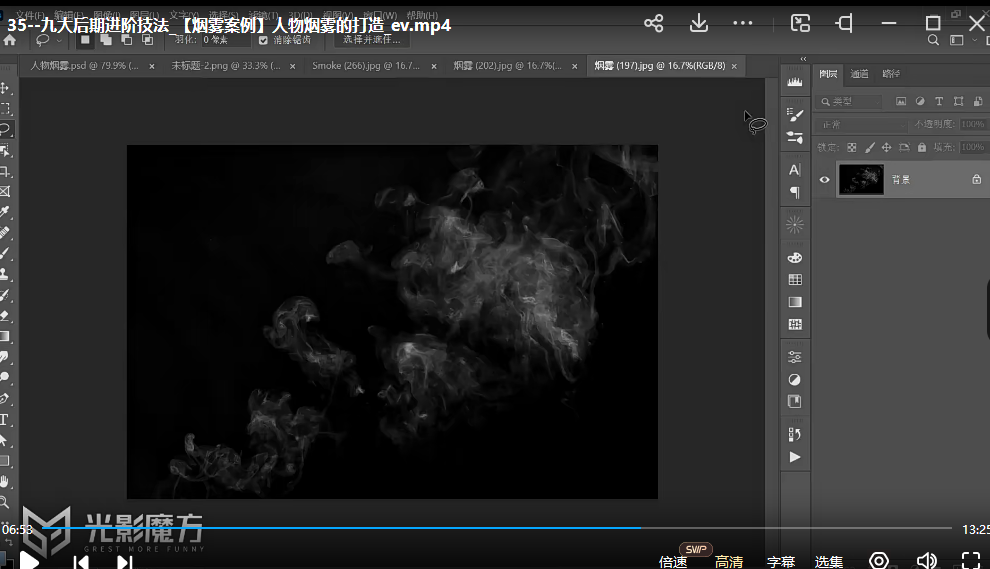Toggle shape layer filter icon
The height and width of the screenshot is (569, 990).
click(x=958, y=101)
